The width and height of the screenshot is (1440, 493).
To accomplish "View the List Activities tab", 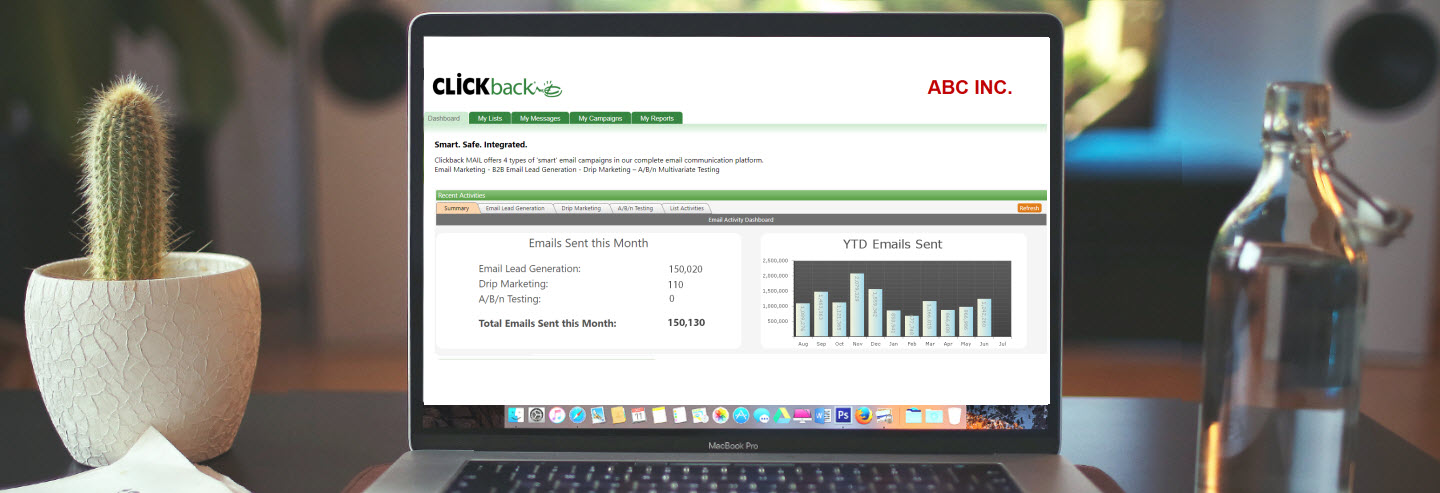I will pyautogui.click(x=687, y=208).
